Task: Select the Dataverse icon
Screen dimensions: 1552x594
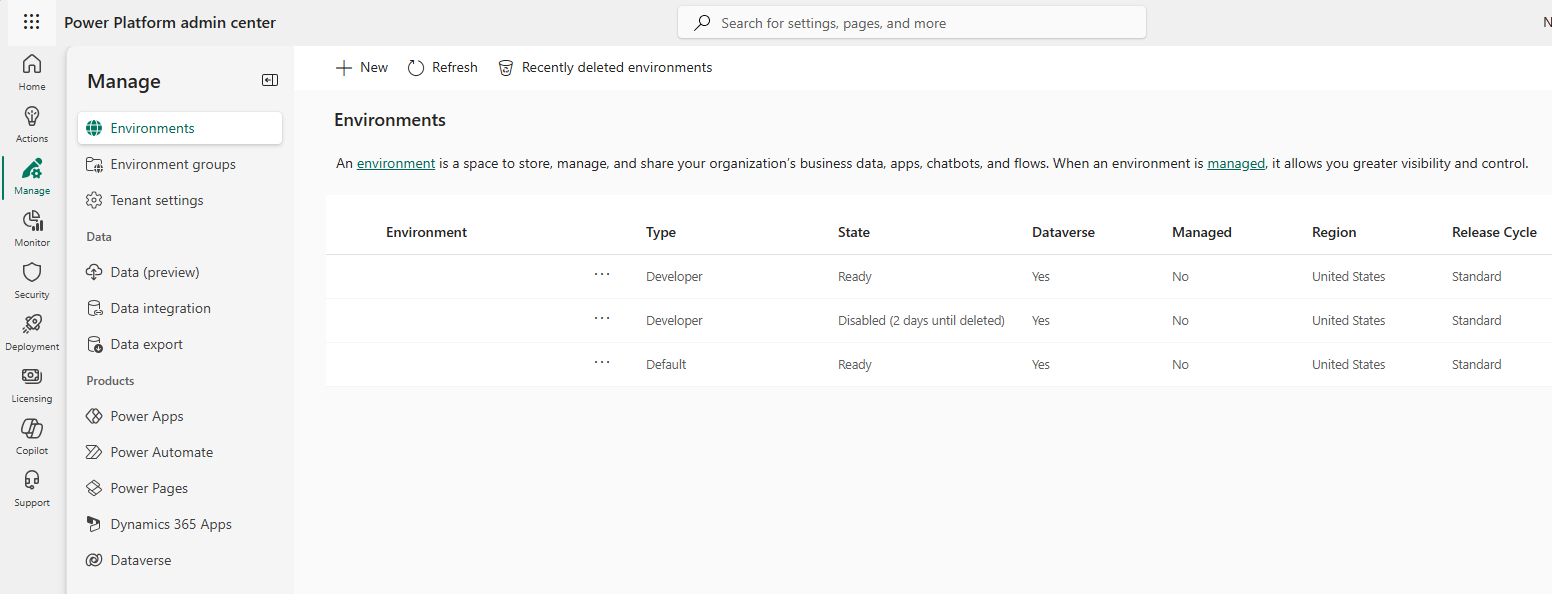Action: tap(94, 559)
